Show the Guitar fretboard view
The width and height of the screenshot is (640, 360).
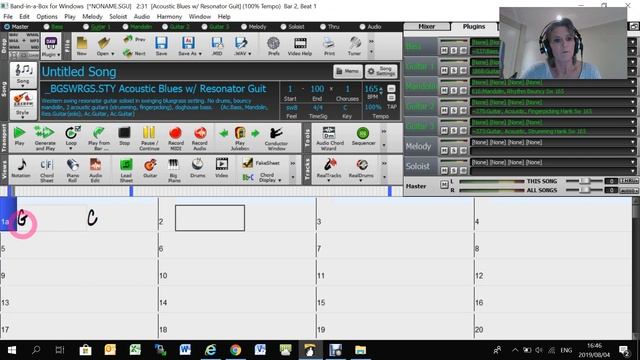(150, 169)
